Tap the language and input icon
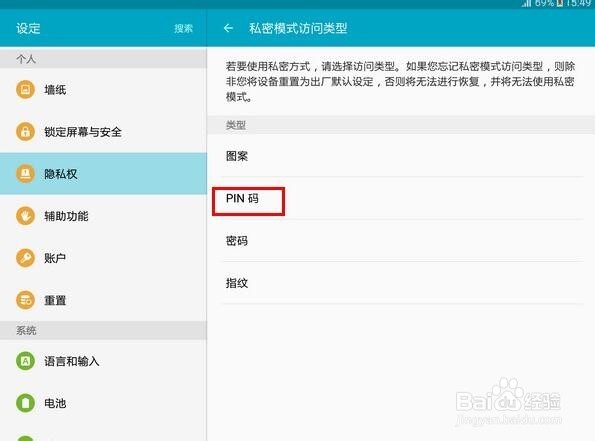The height and width of the screenshot is (441, 595). [25, 361]
